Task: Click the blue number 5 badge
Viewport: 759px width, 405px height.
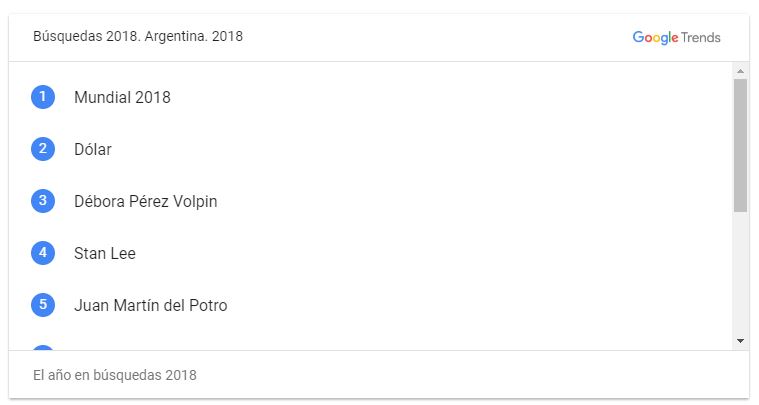Action: 43,305
